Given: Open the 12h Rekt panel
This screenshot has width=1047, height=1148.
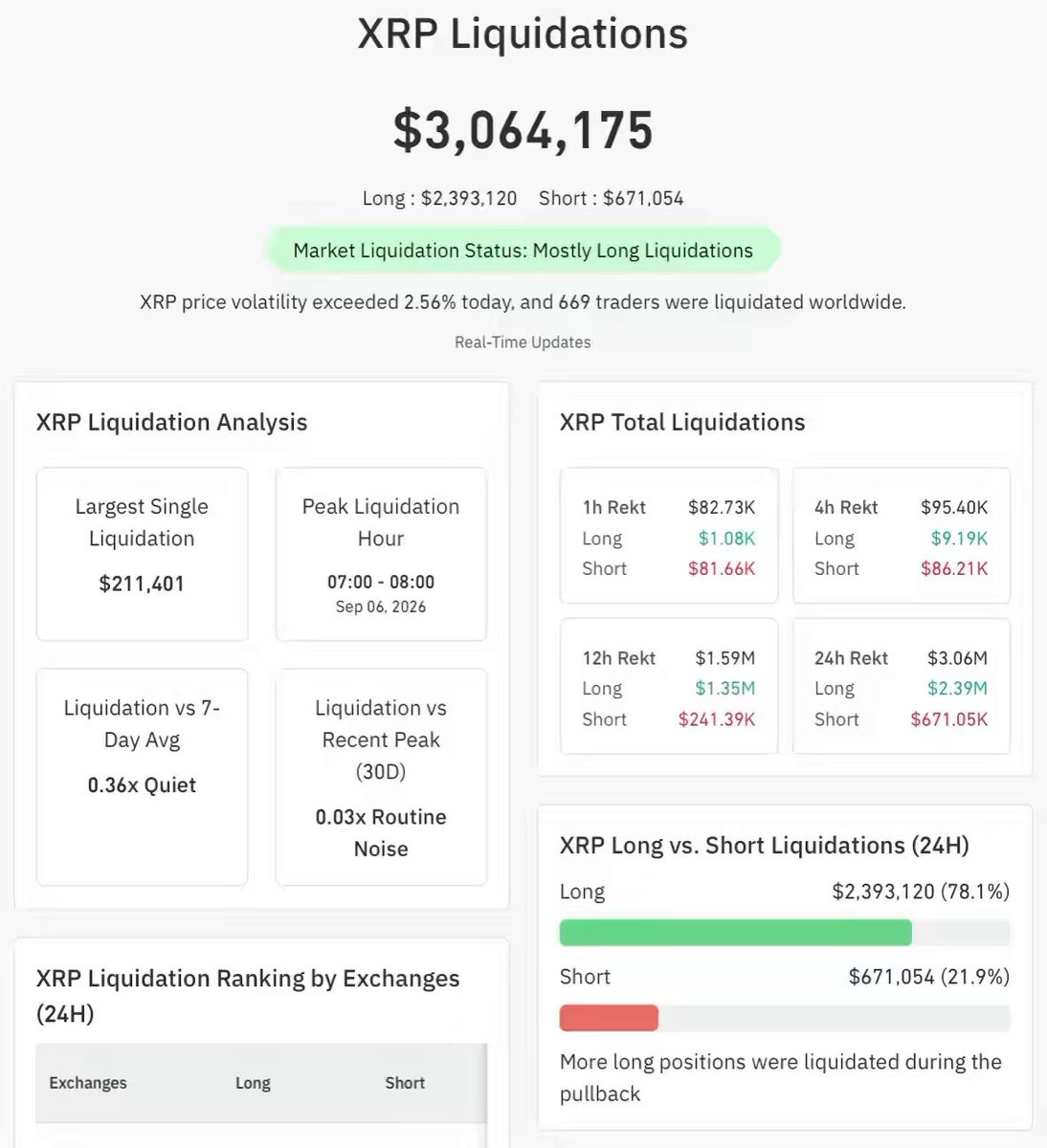Looking at the screenshot, I should [x=669, y=687].
